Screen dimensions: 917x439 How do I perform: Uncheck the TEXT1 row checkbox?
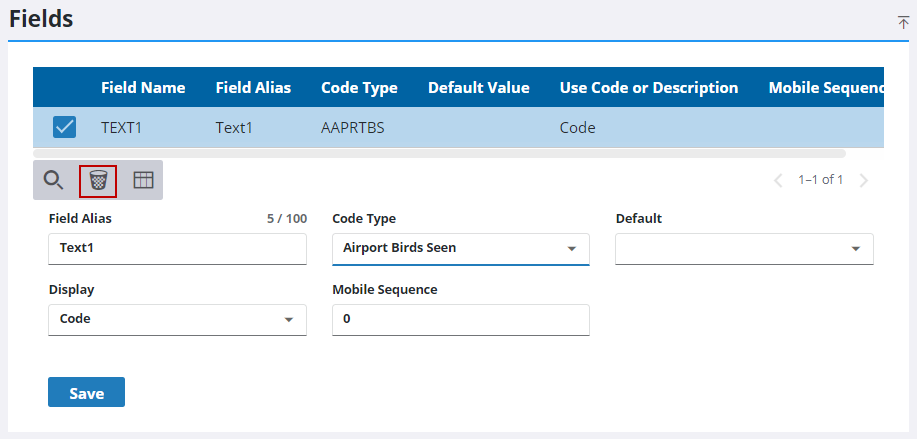point(64,127)
